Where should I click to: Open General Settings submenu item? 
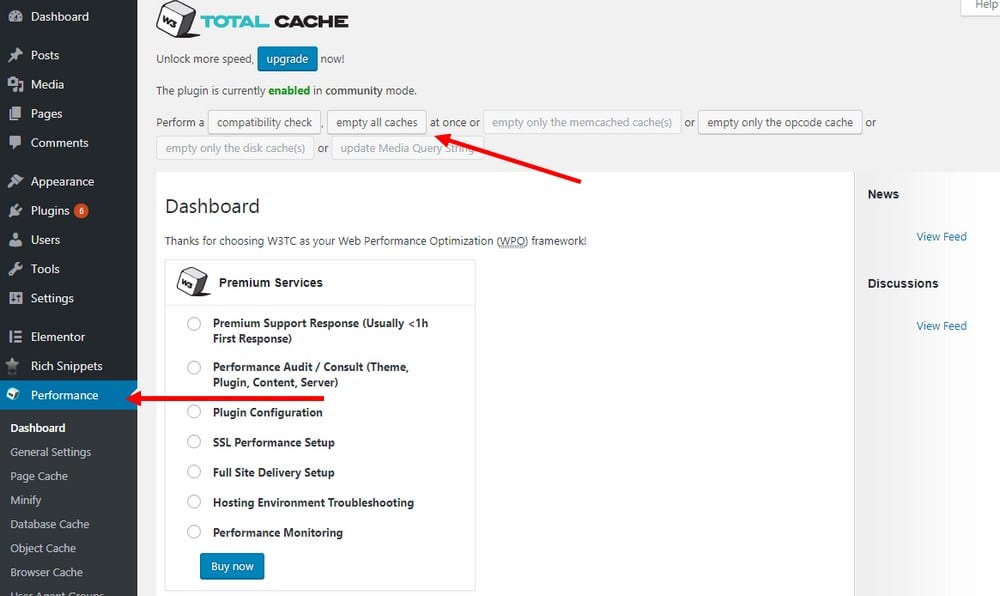pos(50,452)
